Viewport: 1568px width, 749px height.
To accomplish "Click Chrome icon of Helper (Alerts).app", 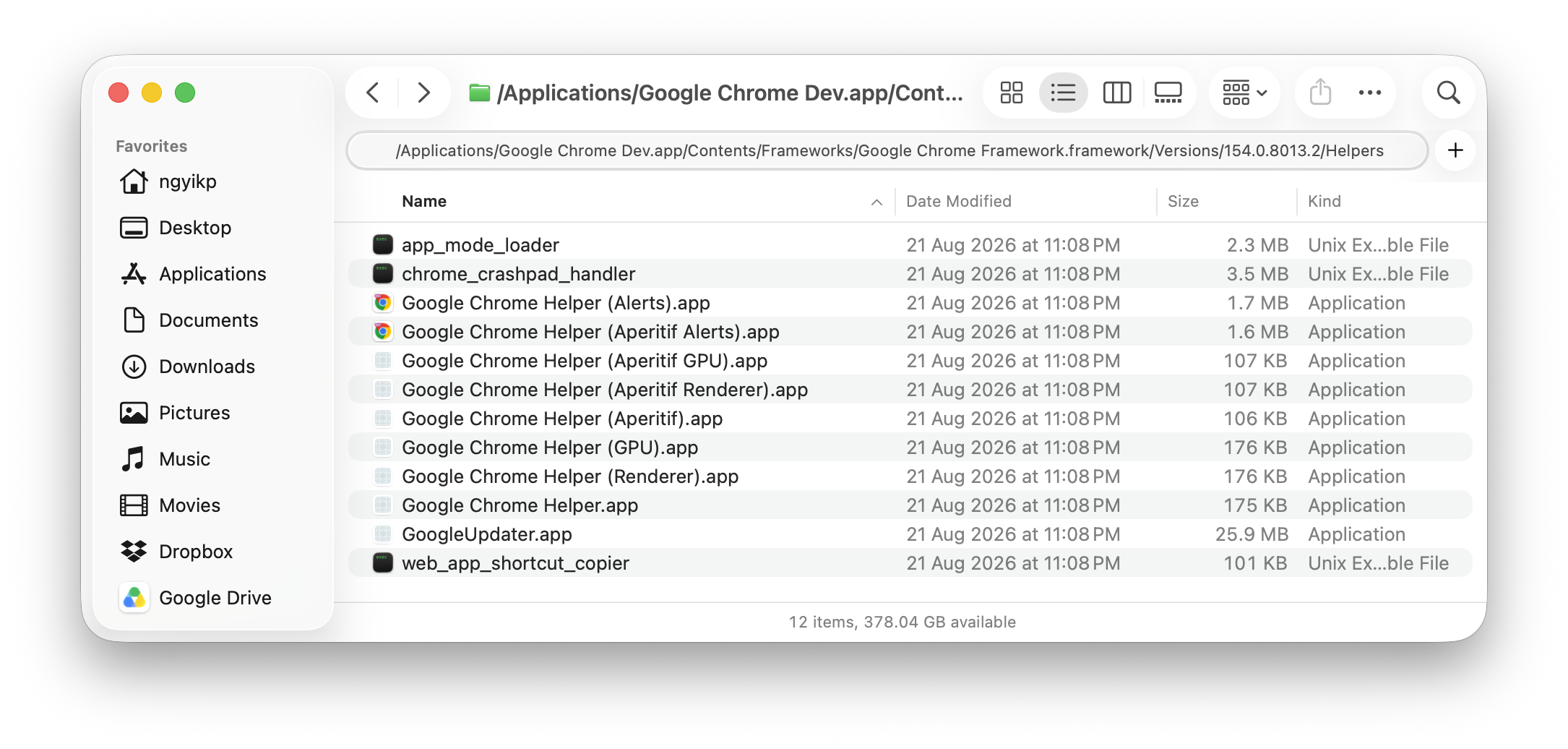I will tap(383, 302).
